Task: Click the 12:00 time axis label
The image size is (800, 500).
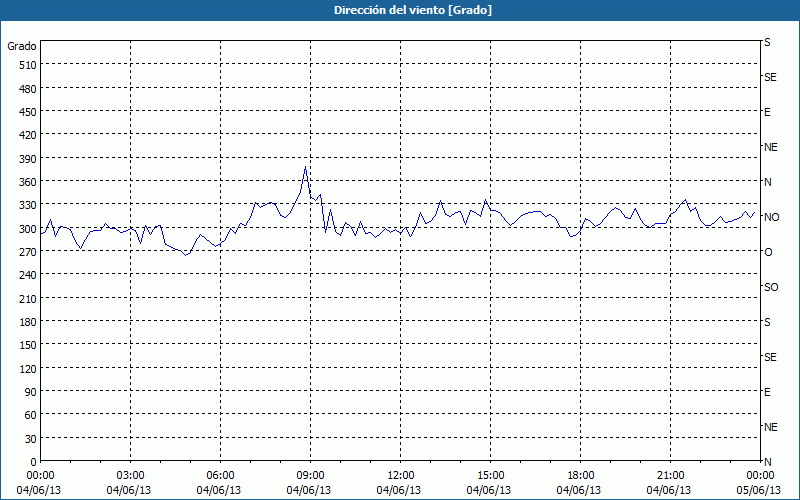Action: click(x=400, y=475)
